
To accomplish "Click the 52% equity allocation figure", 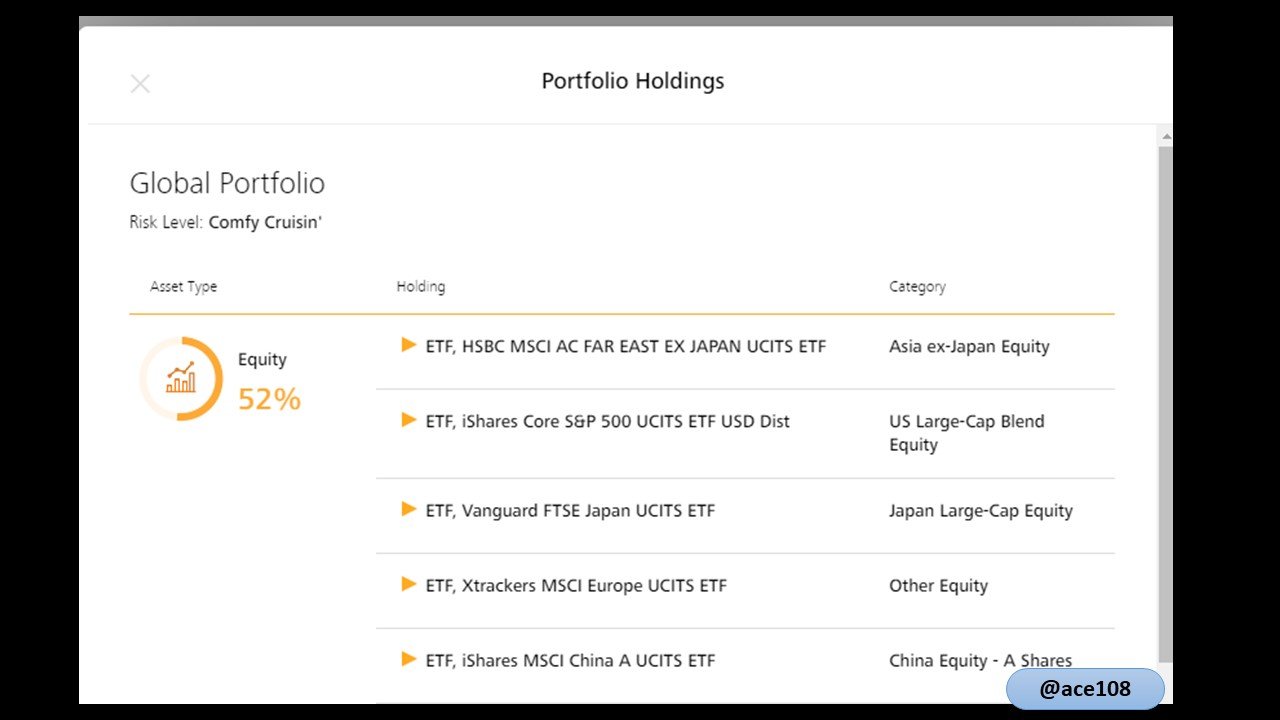I will (269, 399).
